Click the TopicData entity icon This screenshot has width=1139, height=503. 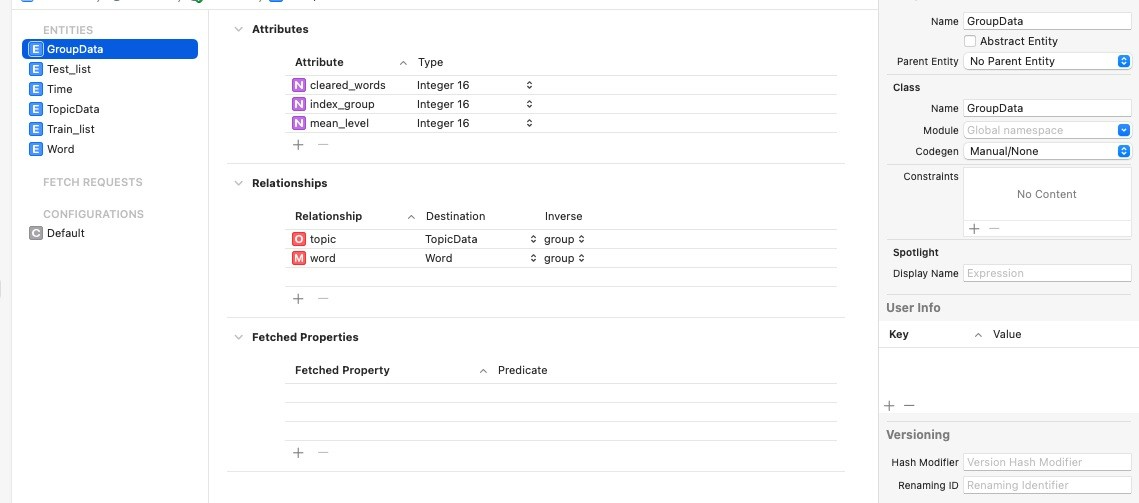click(x=36, y=109)
